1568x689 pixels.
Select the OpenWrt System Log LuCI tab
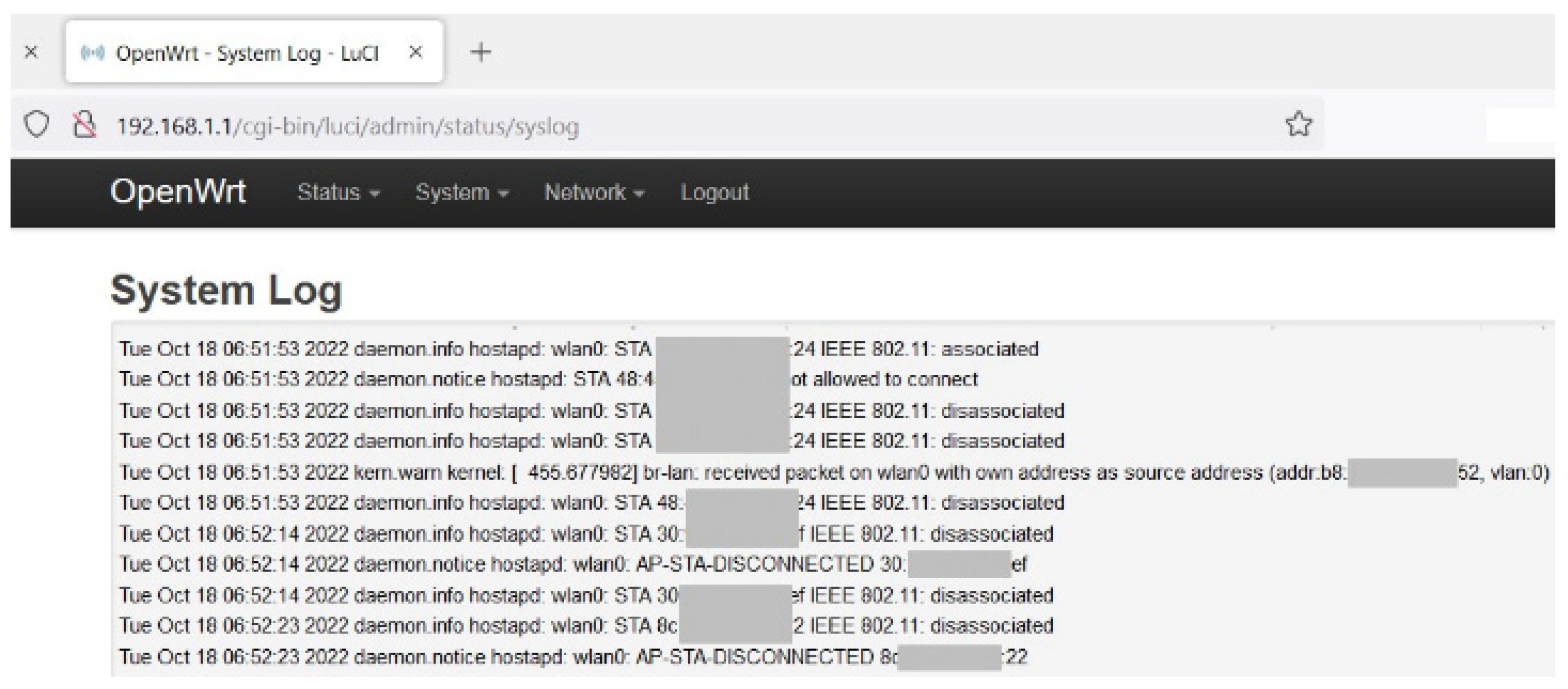click(x=247, y=54)
